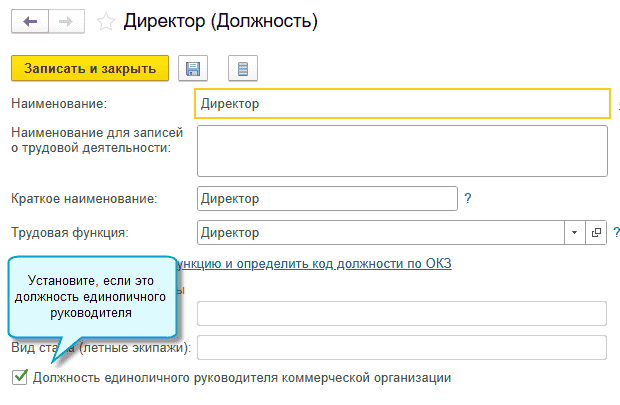The width and height of the screenshot is (620, 405).
Task: Uncheck Должность единоличного руководителя checkbox
Action: (19, 378)
